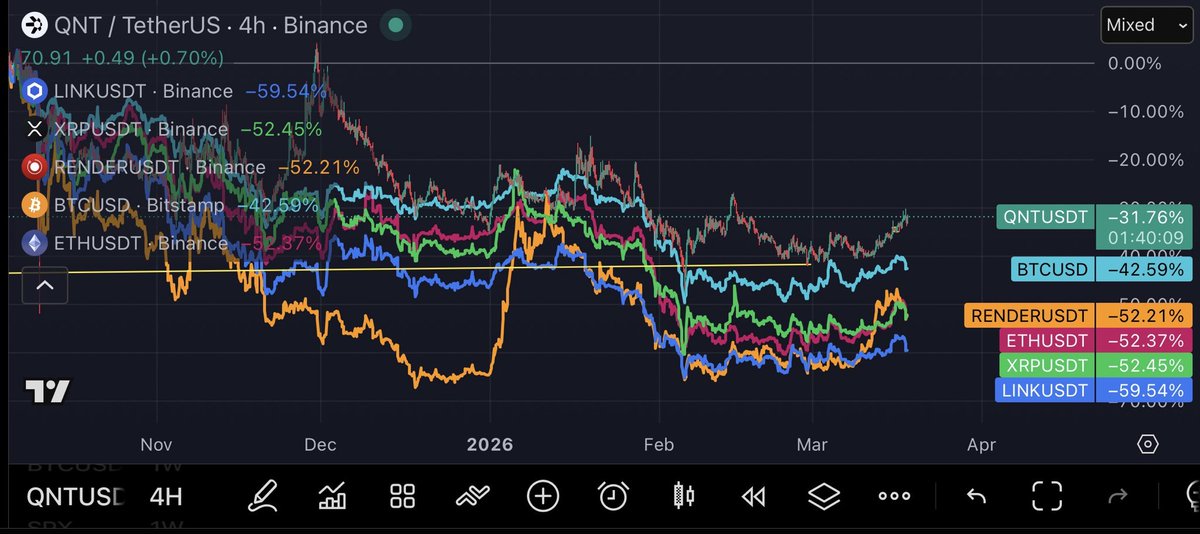Viewport: 1200px width, 534px height.
Task: Click the yellow horizontal trend line
Action: point(410,268)
